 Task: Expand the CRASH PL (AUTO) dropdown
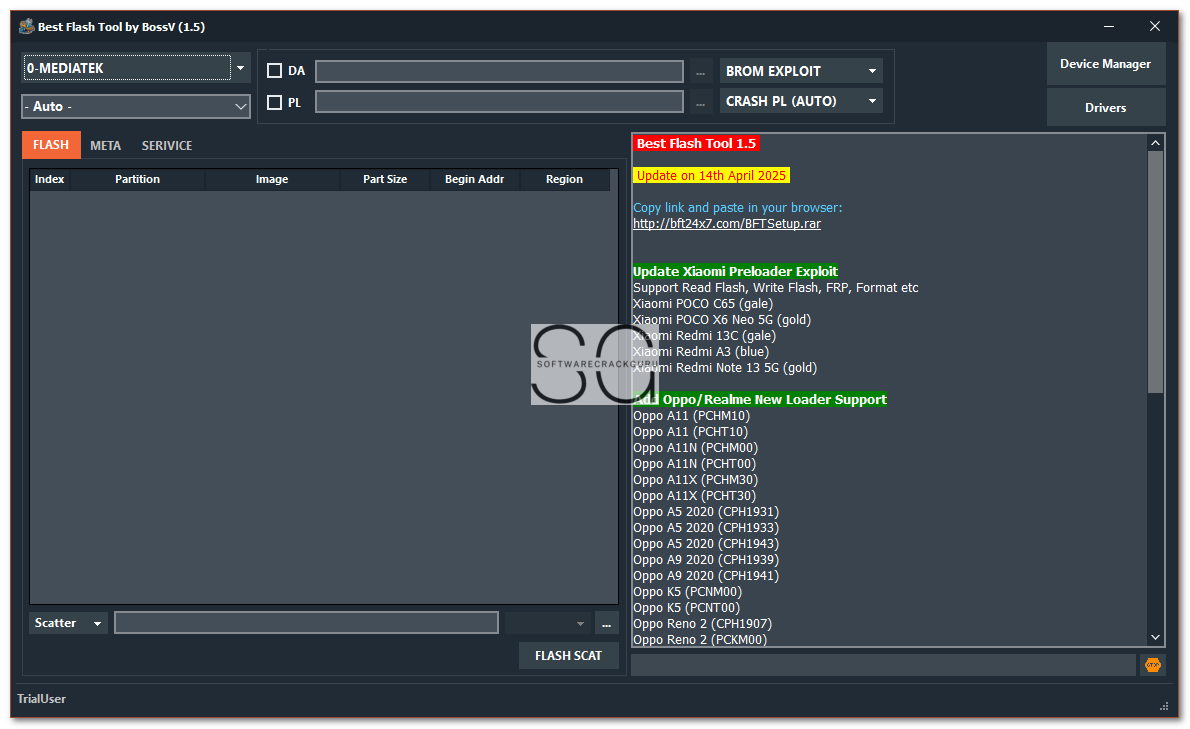[x=801, y=101]
